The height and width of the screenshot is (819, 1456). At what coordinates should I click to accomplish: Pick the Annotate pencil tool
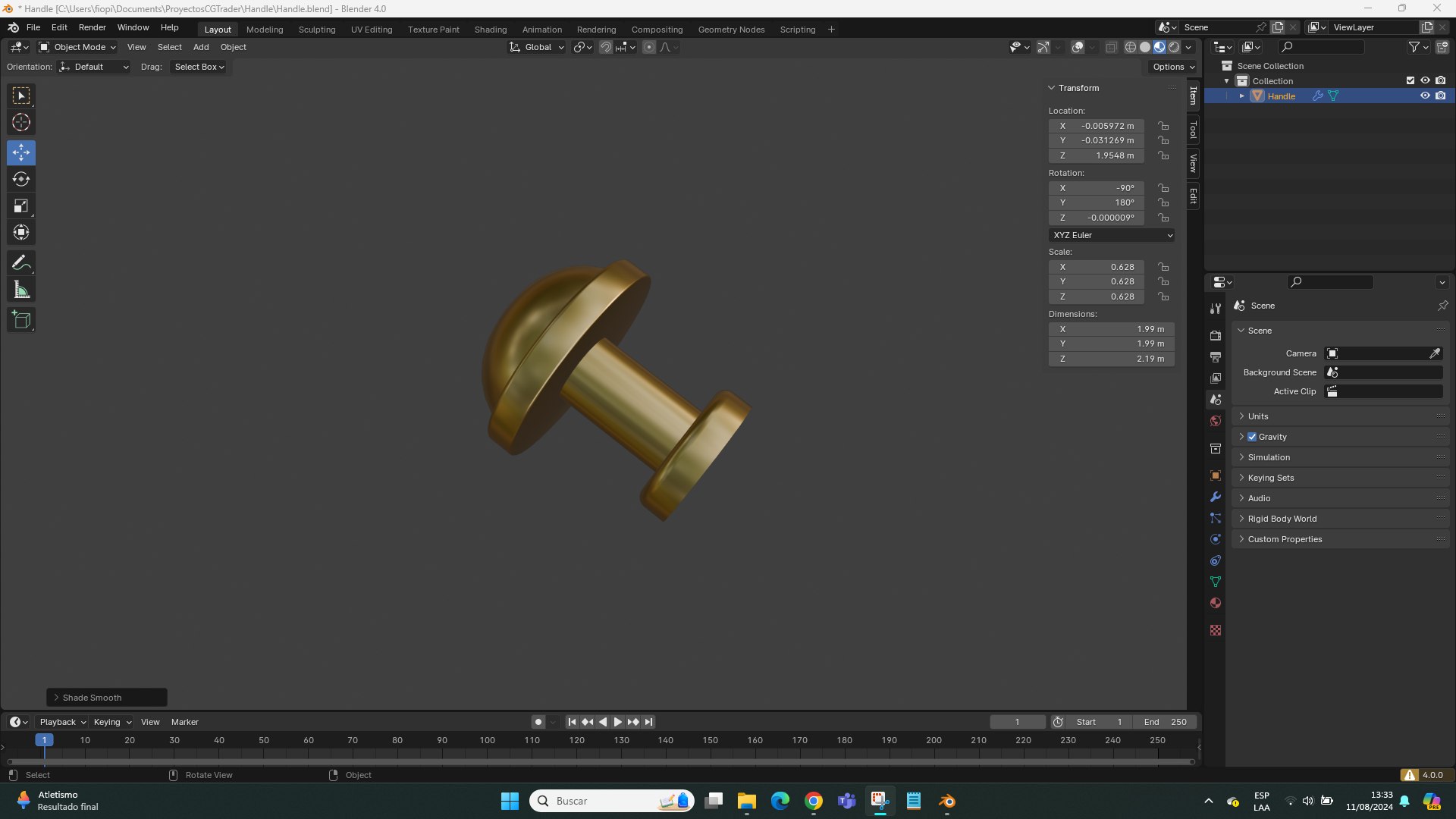pos(21,263)
